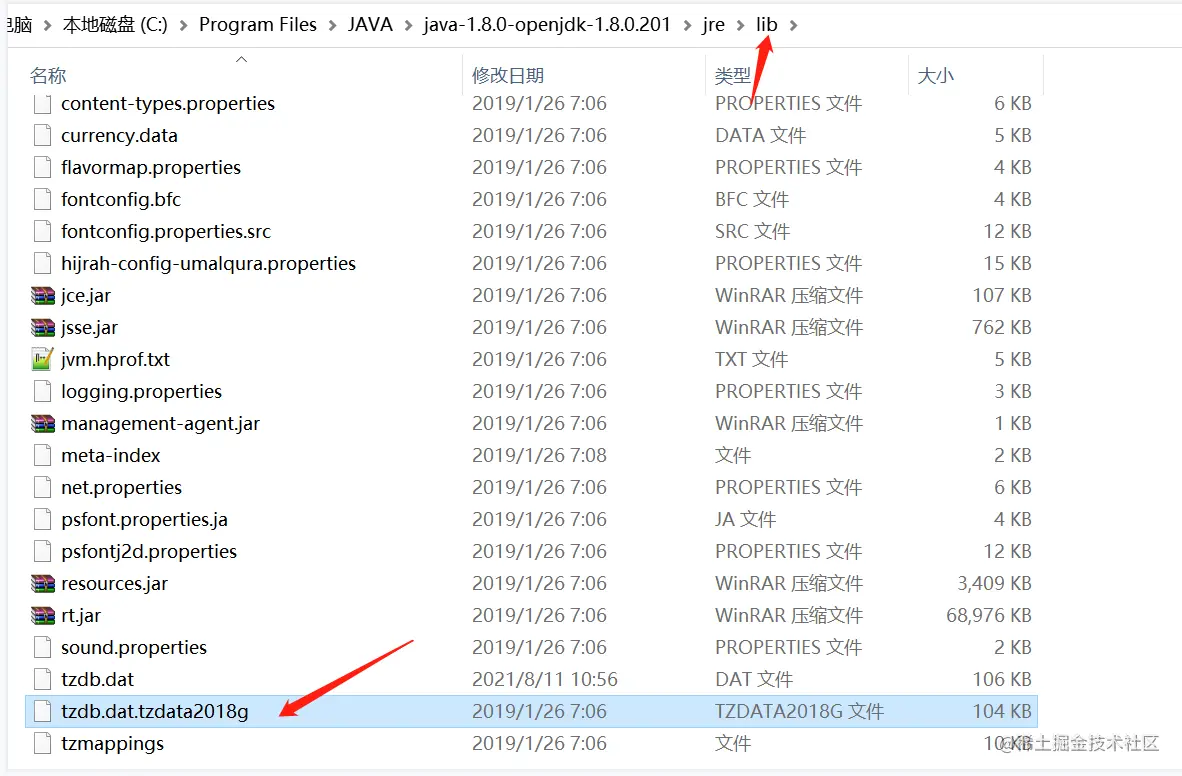This screenshot has height=776, width=1182.
Task: Navigate to java-1.8.0-openjdk-1.8.0.201 breadcrumb
Action: tap(547, 25)
